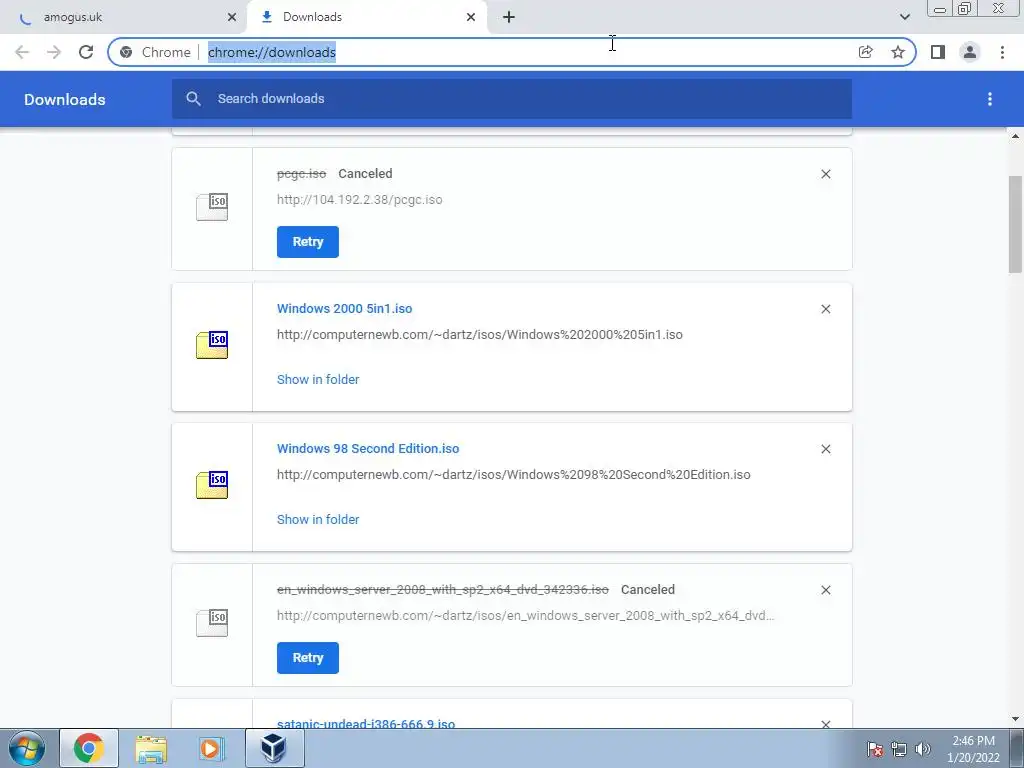Click the Chrome site info icon in address bar

tap(126, 52)
